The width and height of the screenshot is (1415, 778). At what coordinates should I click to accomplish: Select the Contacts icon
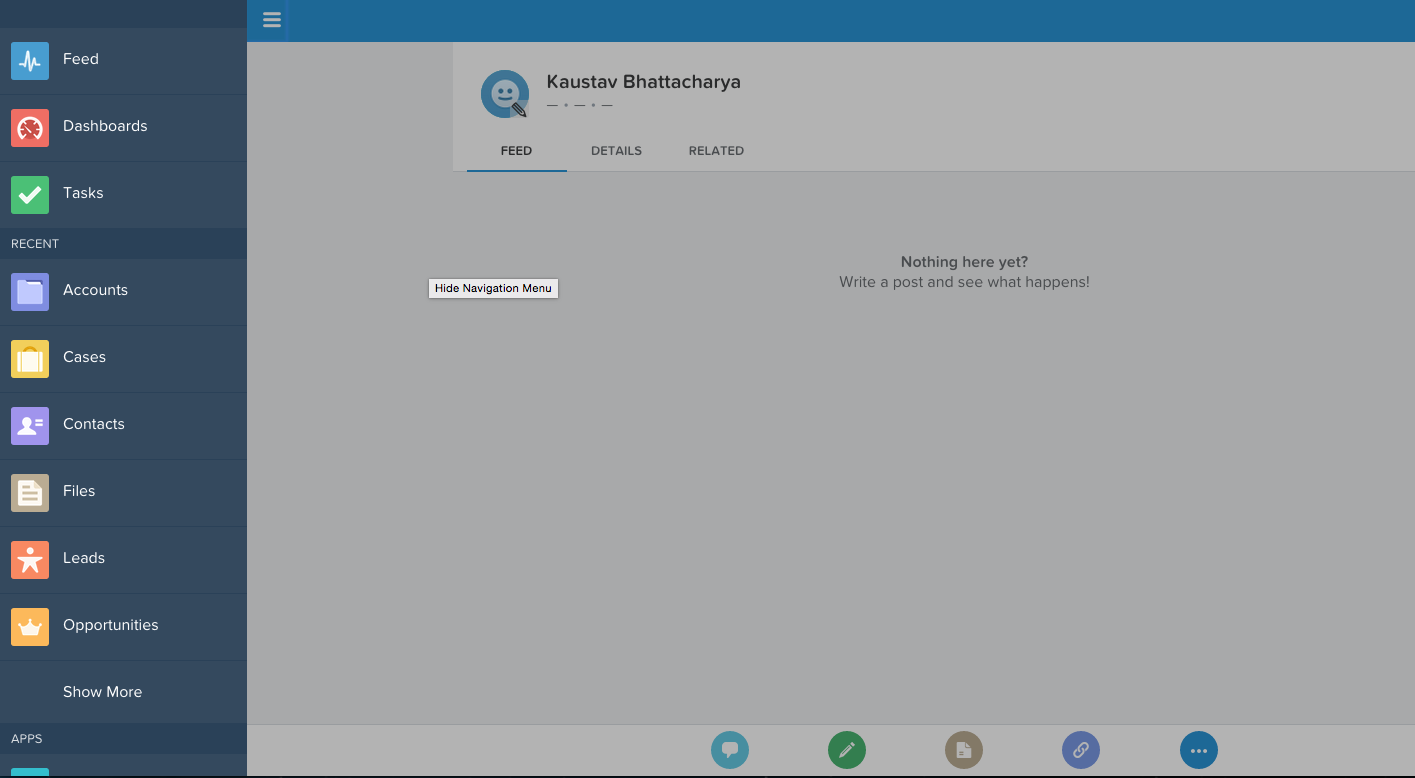coord(30,425)
